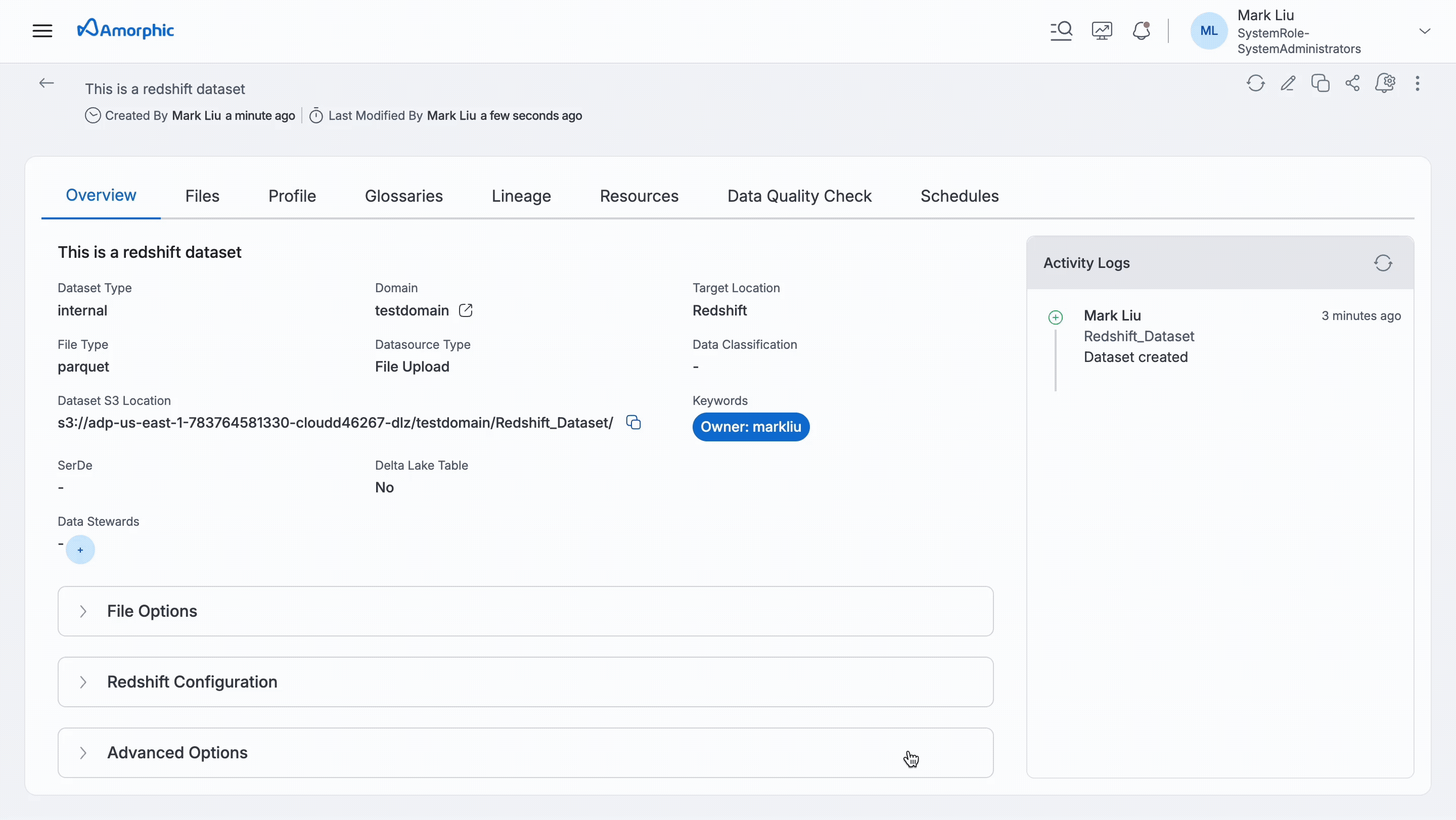Click the back arrow to return

(47, 83)
